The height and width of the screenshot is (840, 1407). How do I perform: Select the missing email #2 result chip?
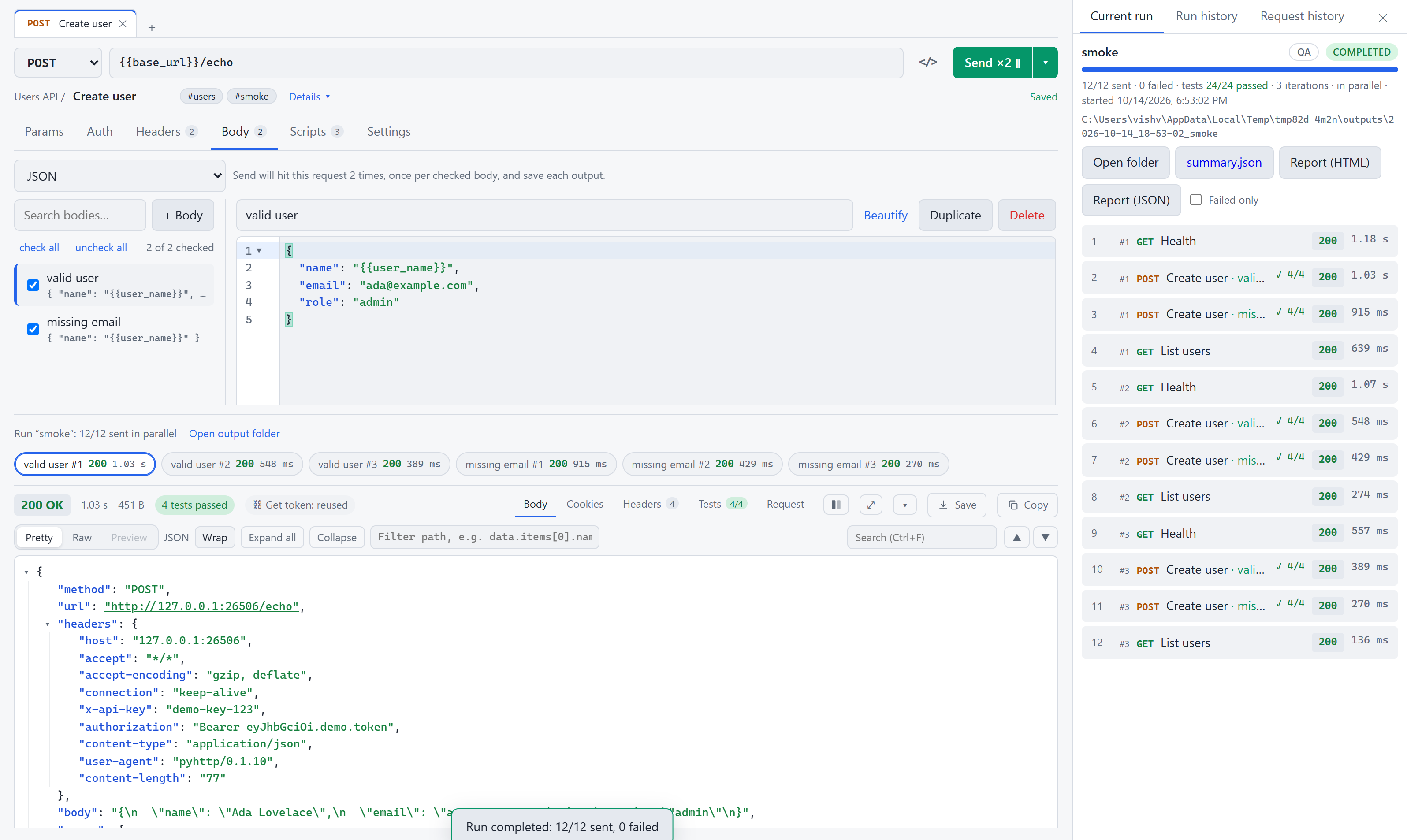(x=702, y=464)
